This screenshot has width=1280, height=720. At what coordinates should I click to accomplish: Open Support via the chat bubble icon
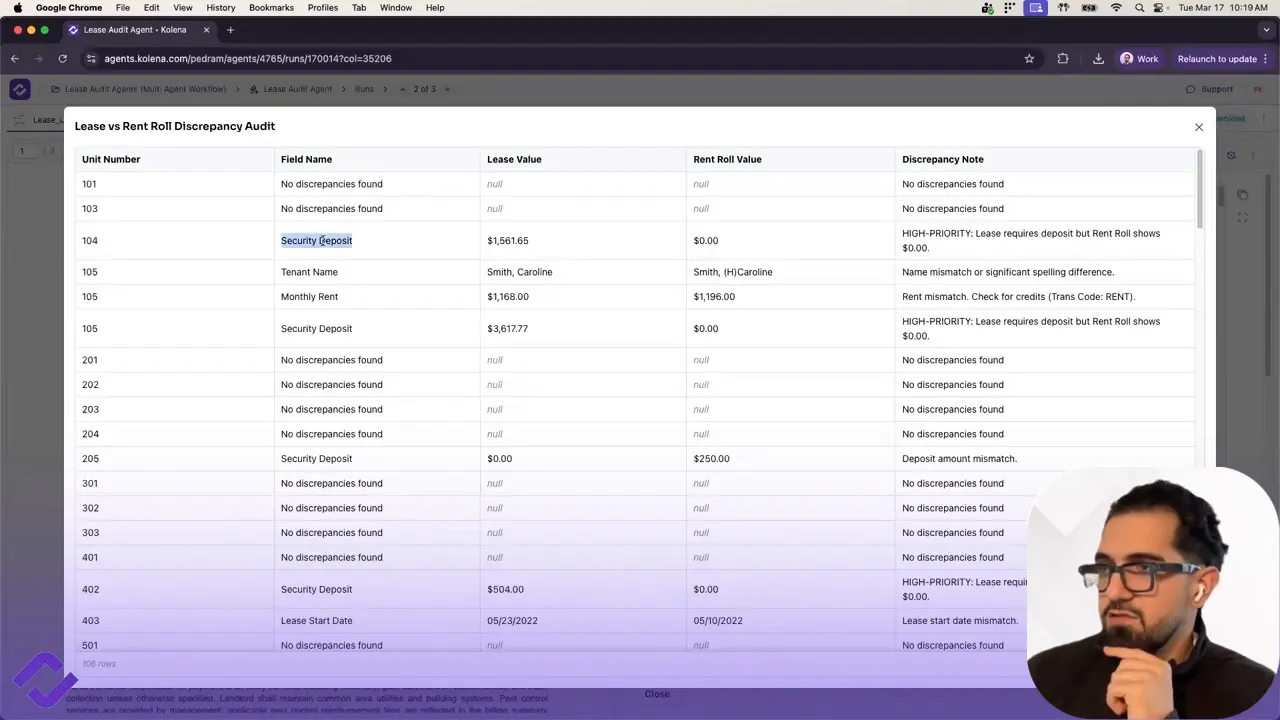(x=1190, y=89)
